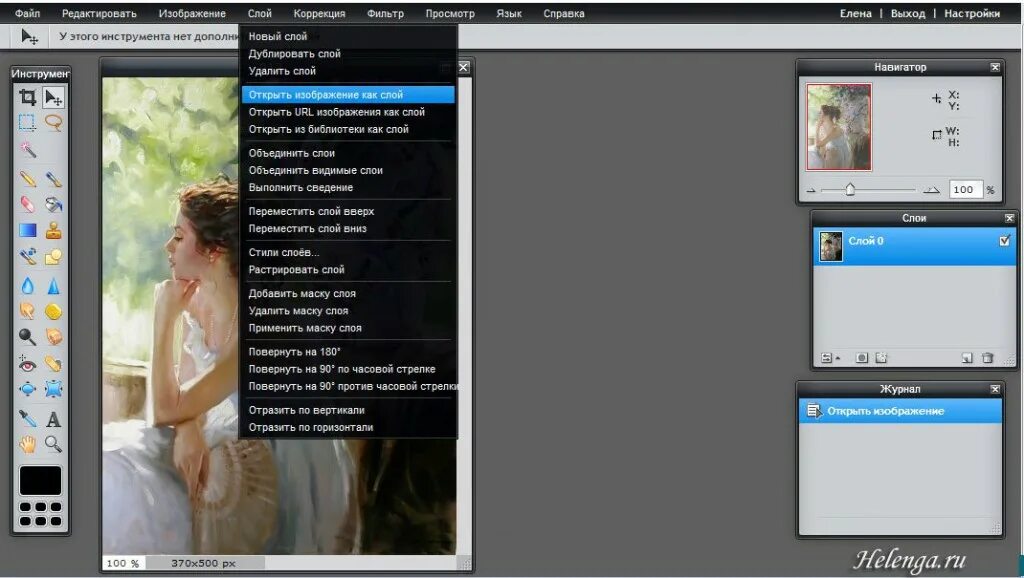This screenshot has width=1024, height=578.
Task: Expand the layer settings toggle in Слои panel
Action: pyautogui.click(x=829, y=358)
